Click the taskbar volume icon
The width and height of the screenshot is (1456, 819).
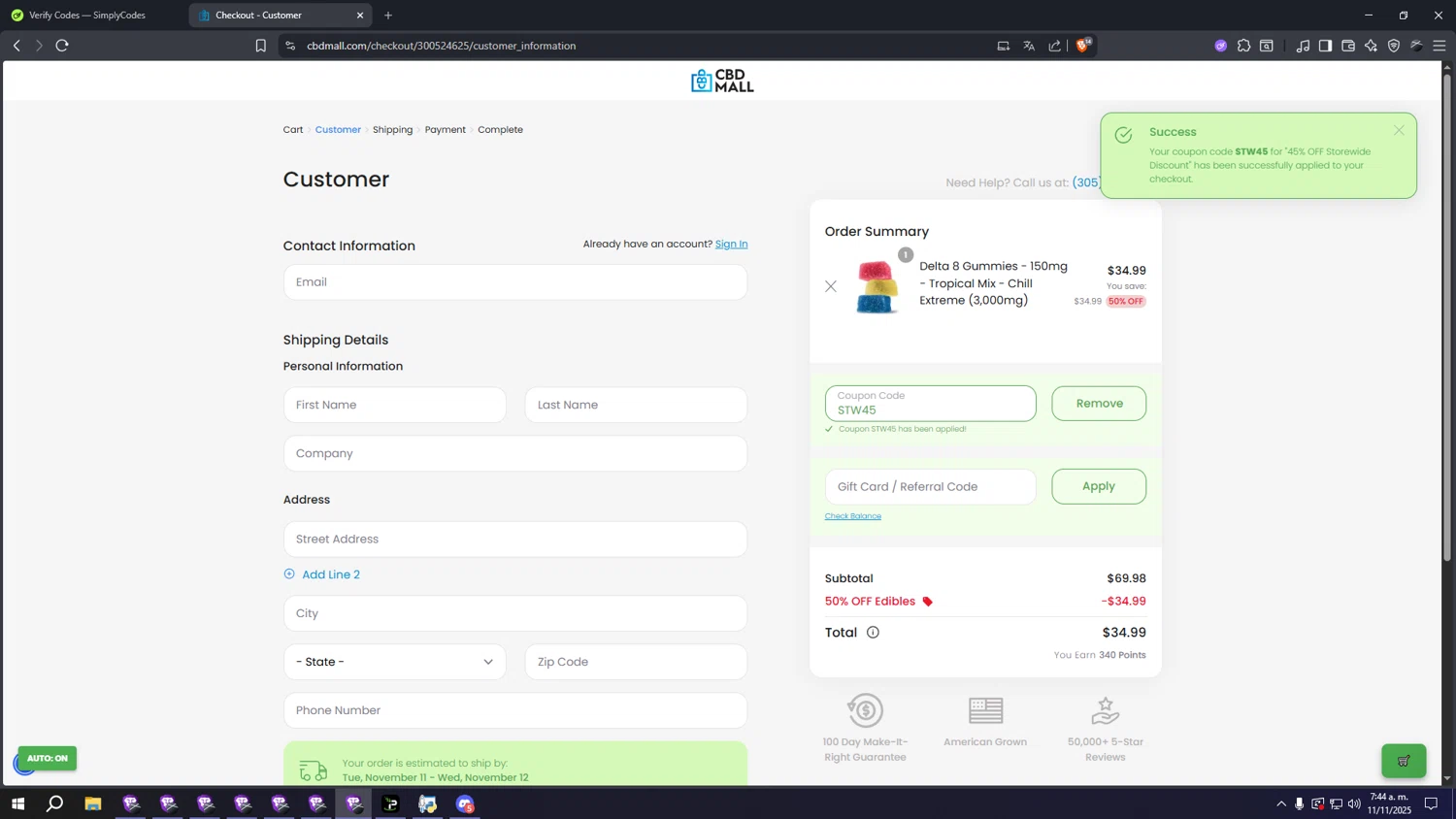(x=1354, y=803)
